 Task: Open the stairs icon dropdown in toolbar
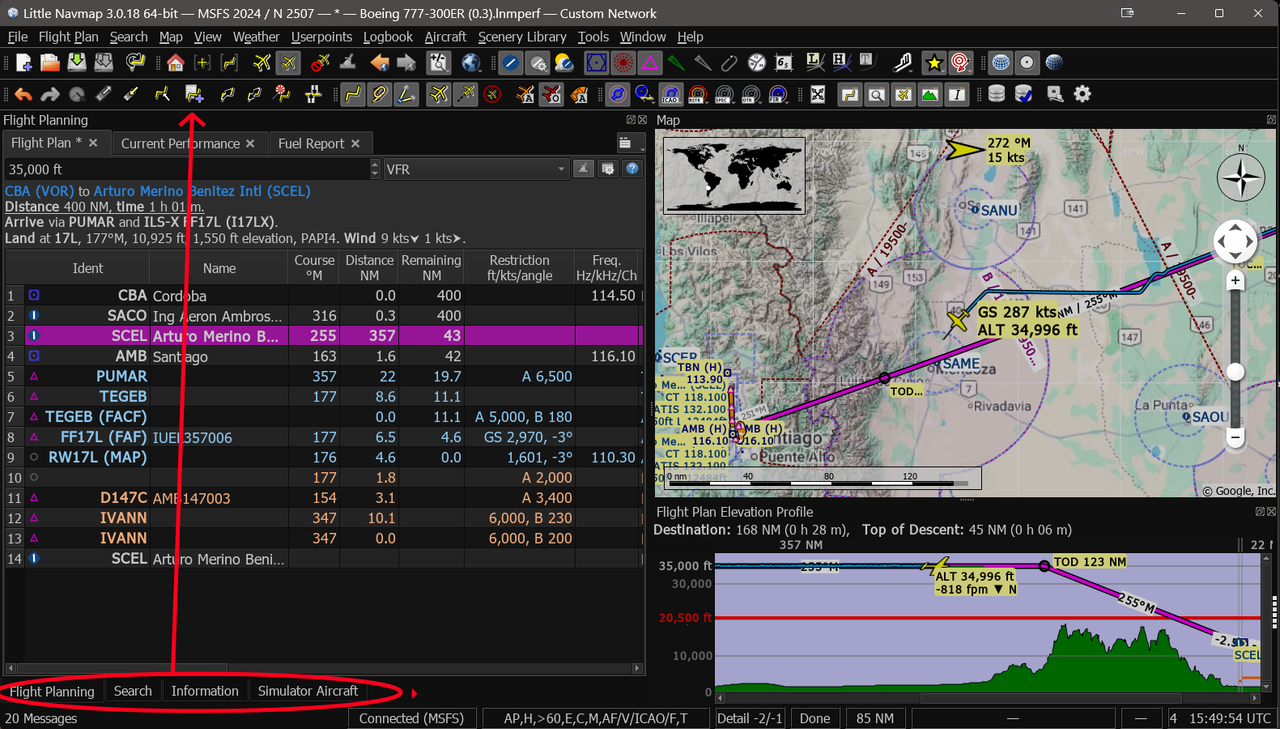tap(904, 63)
